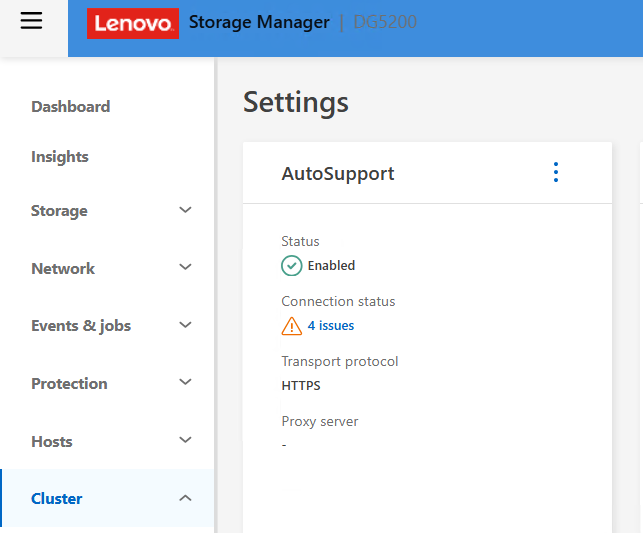Expand the Protection section chevron
Screen dimensions: 643x533
tap(185, 383)
